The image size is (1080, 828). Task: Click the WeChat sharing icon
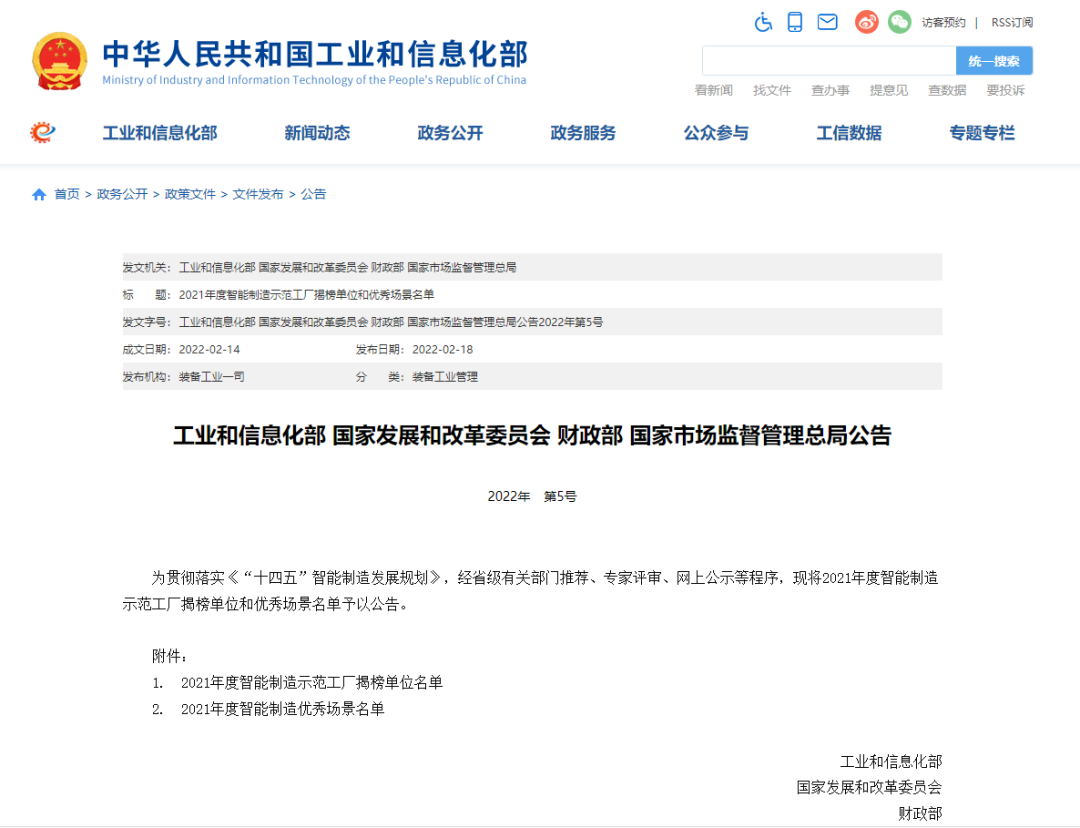899,21
